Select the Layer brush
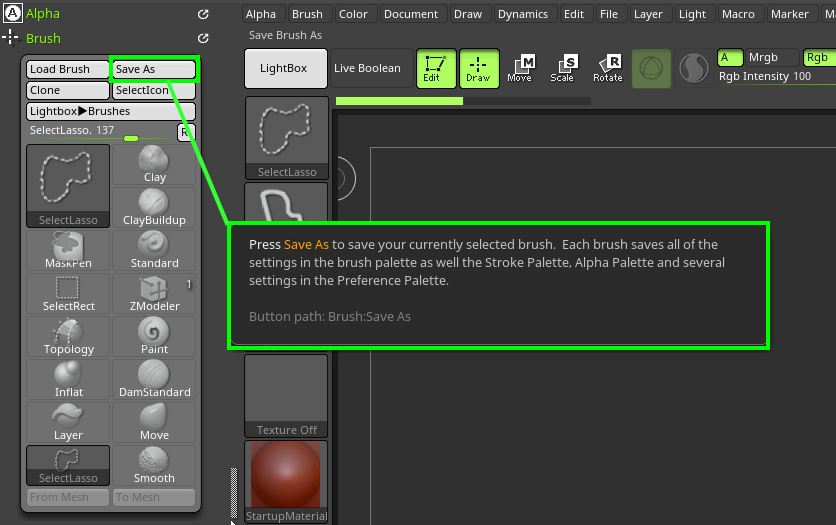This screenshot has width=836, height=525. pos(68,423)
